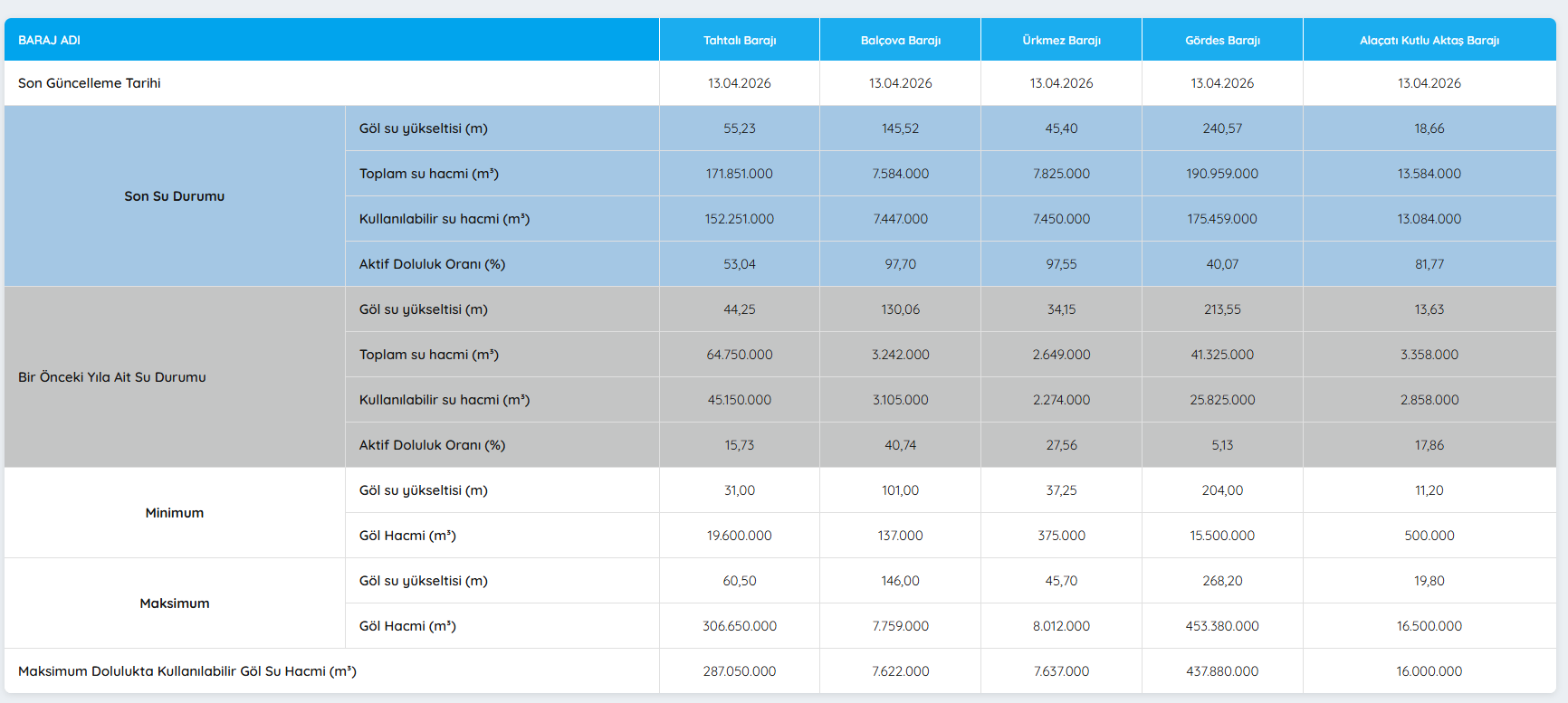This screenshot has width=1568, height=703.
Task: Click the Maksimum row group label
Action: point(175,603)
